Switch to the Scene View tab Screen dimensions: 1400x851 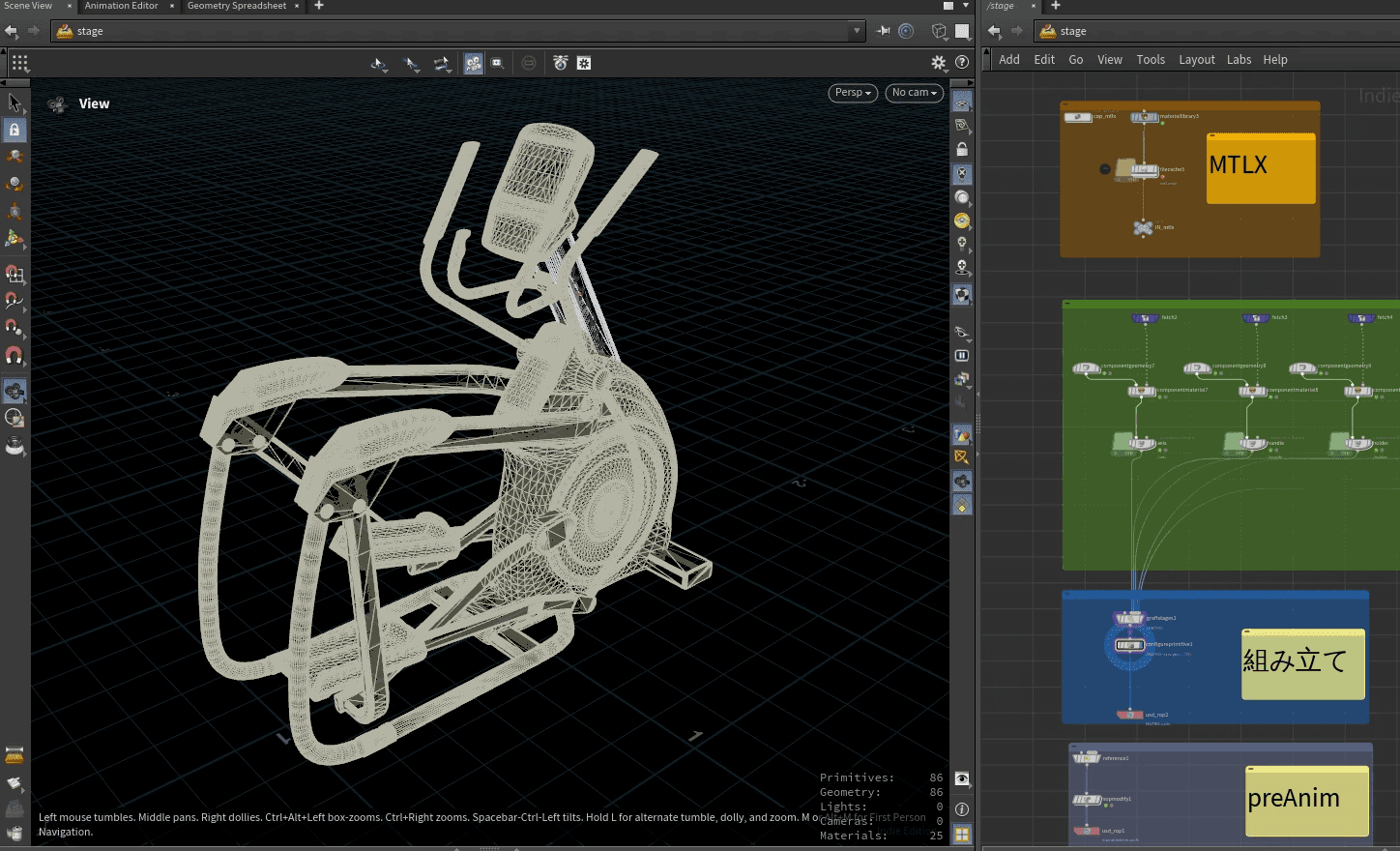coord(29,6)
